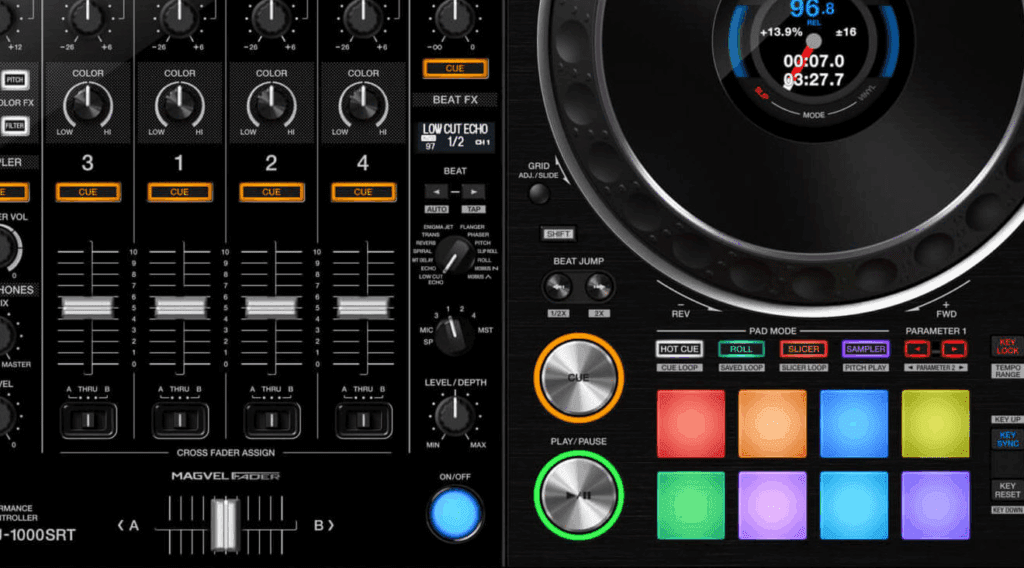This screenshot has height=568, width=1024.
Task: Hit the red performance pad
Action: [x=691, y=423]
